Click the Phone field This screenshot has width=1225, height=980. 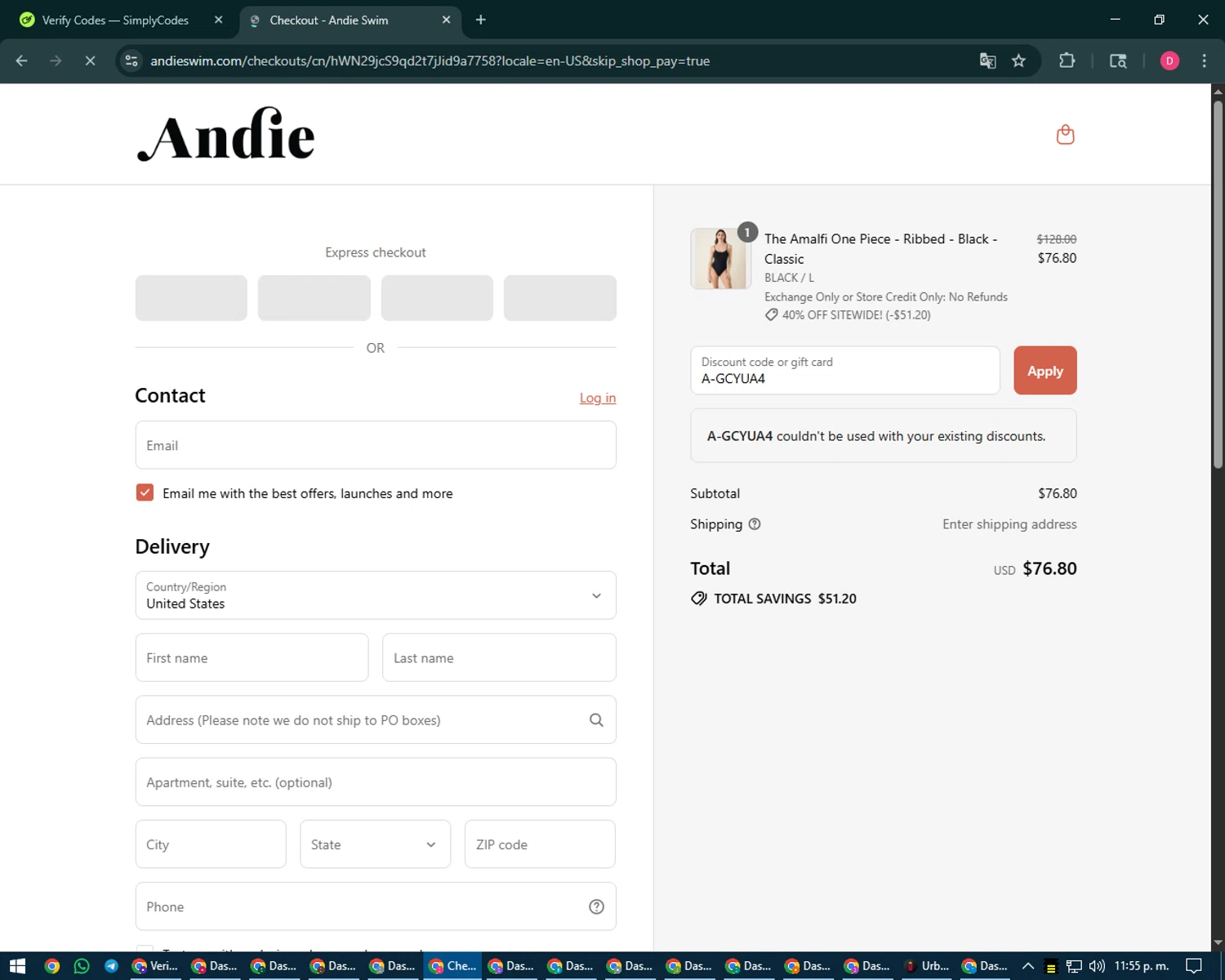[376, 906]
